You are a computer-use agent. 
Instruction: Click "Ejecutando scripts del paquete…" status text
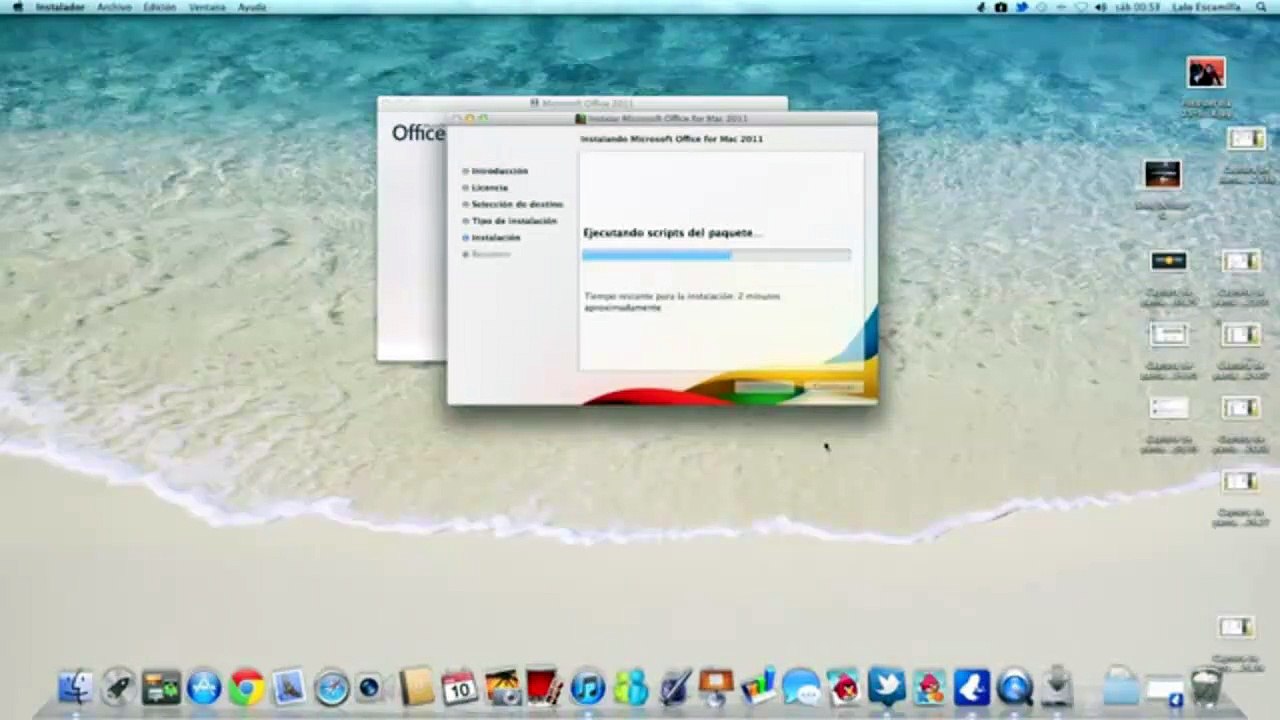coord(672,233)
